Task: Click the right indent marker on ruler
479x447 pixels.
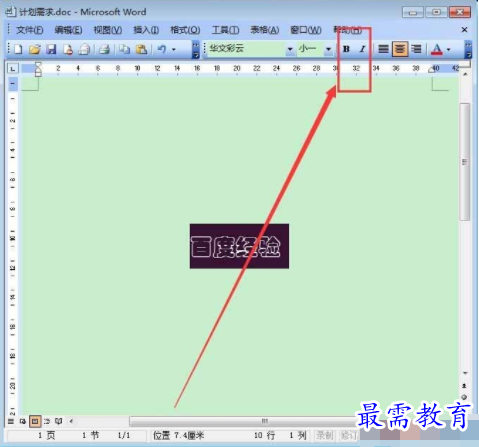Action: tap(432, 69)
